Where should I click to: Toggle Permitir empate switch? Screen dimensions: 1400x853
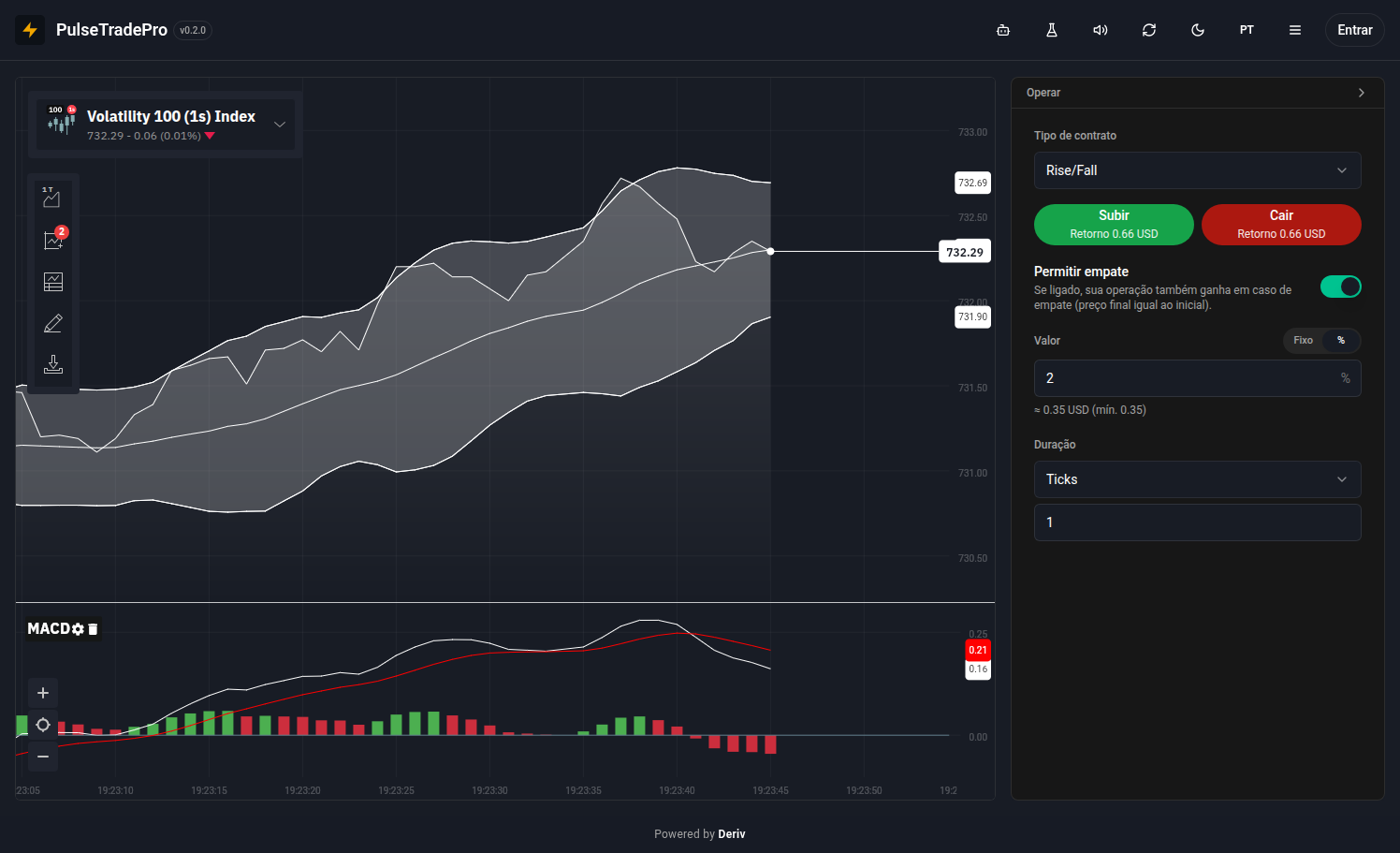point(1340,287)
